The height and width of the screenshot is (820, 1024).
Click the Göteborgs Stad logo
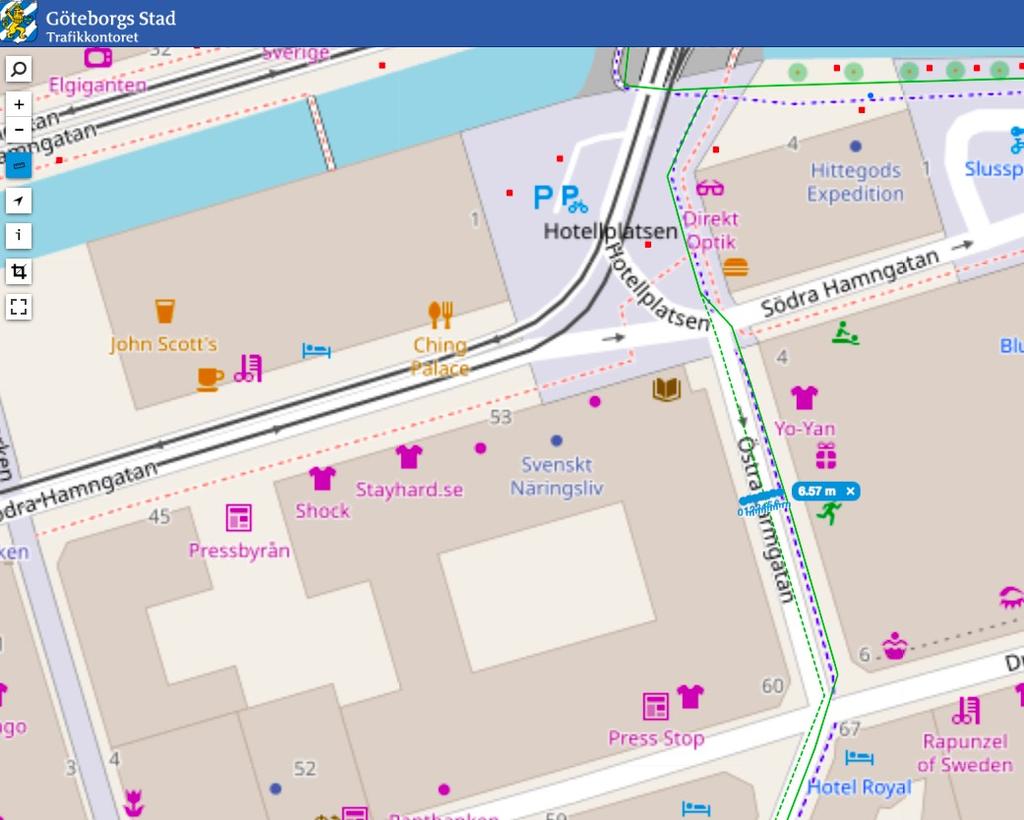(18, 22)
